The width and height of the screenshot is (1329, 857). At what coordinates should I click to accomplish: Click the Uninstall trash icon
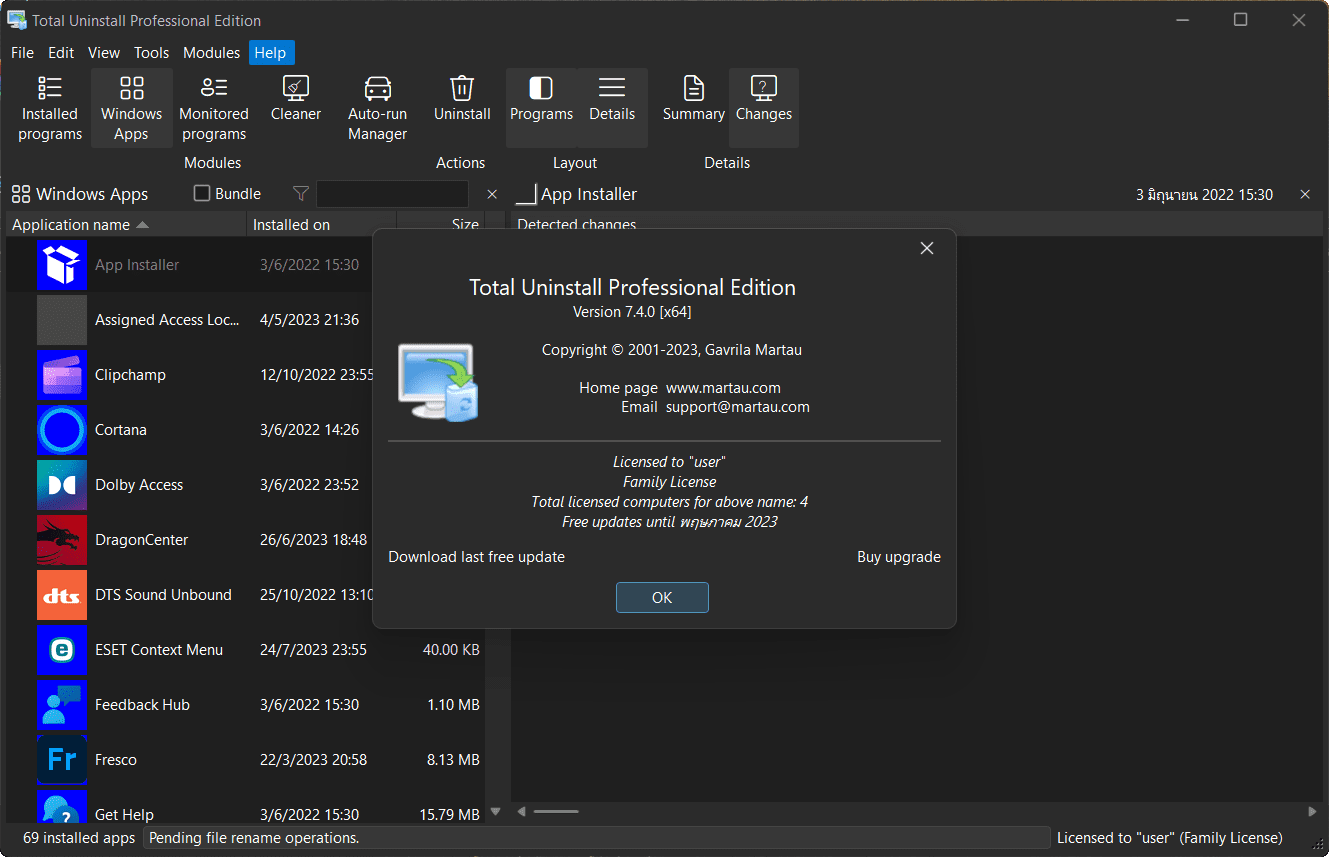point(462,88)
